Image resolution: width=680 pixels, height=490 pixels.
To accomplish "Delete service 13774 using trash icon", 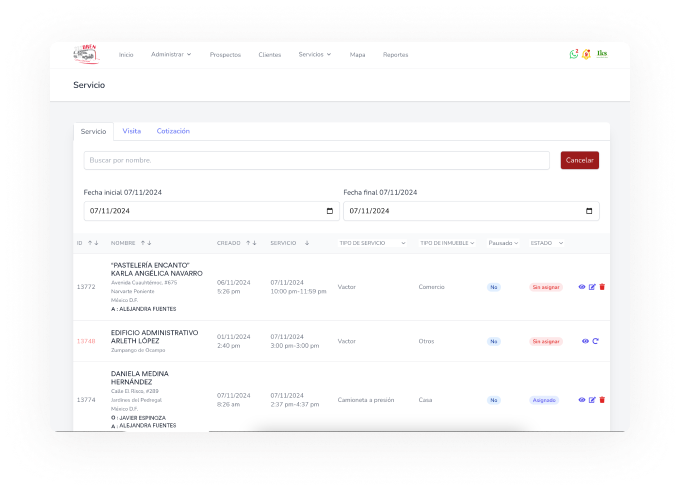I will click(x=602, y=400).
